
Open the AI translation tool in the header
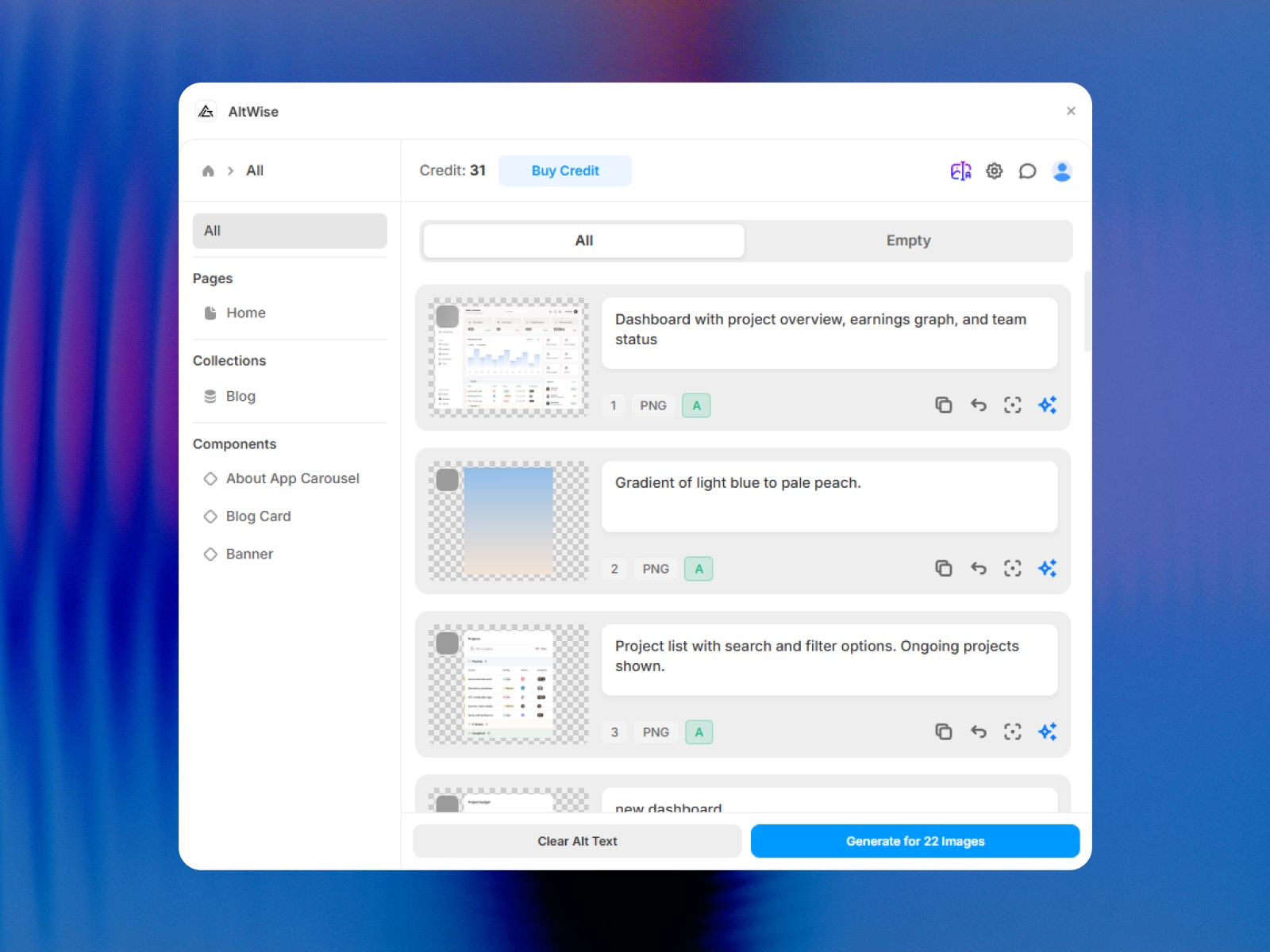tap(961, 171)
